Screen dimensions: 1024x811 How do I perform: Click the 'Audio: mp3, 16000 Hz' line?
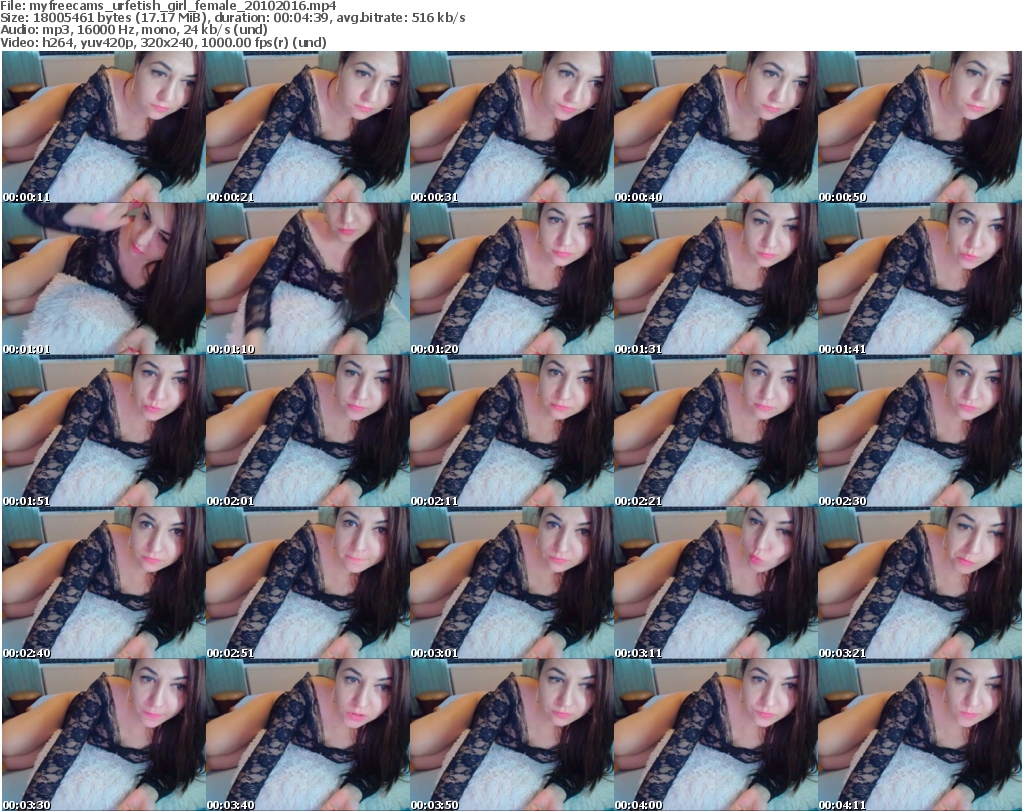[134, 30]
